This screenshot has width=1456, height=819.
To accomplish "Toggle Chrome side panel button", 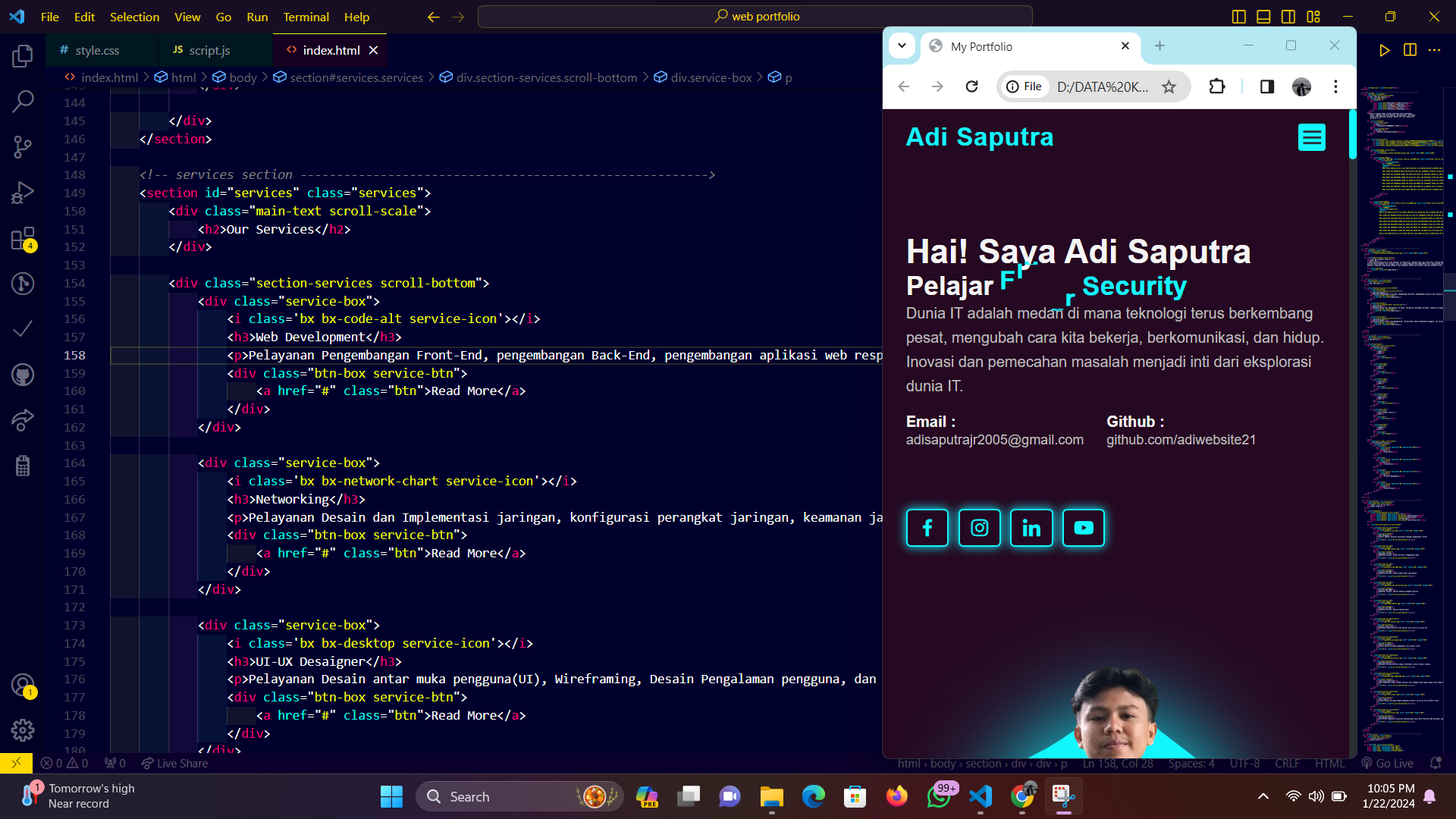I will pos(1267,86).
